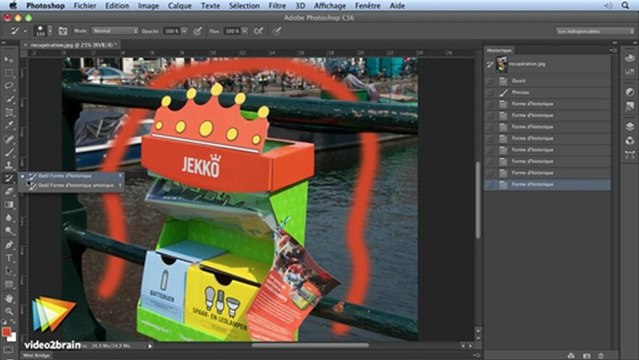Select the Type tool

[x=9, y=258]
